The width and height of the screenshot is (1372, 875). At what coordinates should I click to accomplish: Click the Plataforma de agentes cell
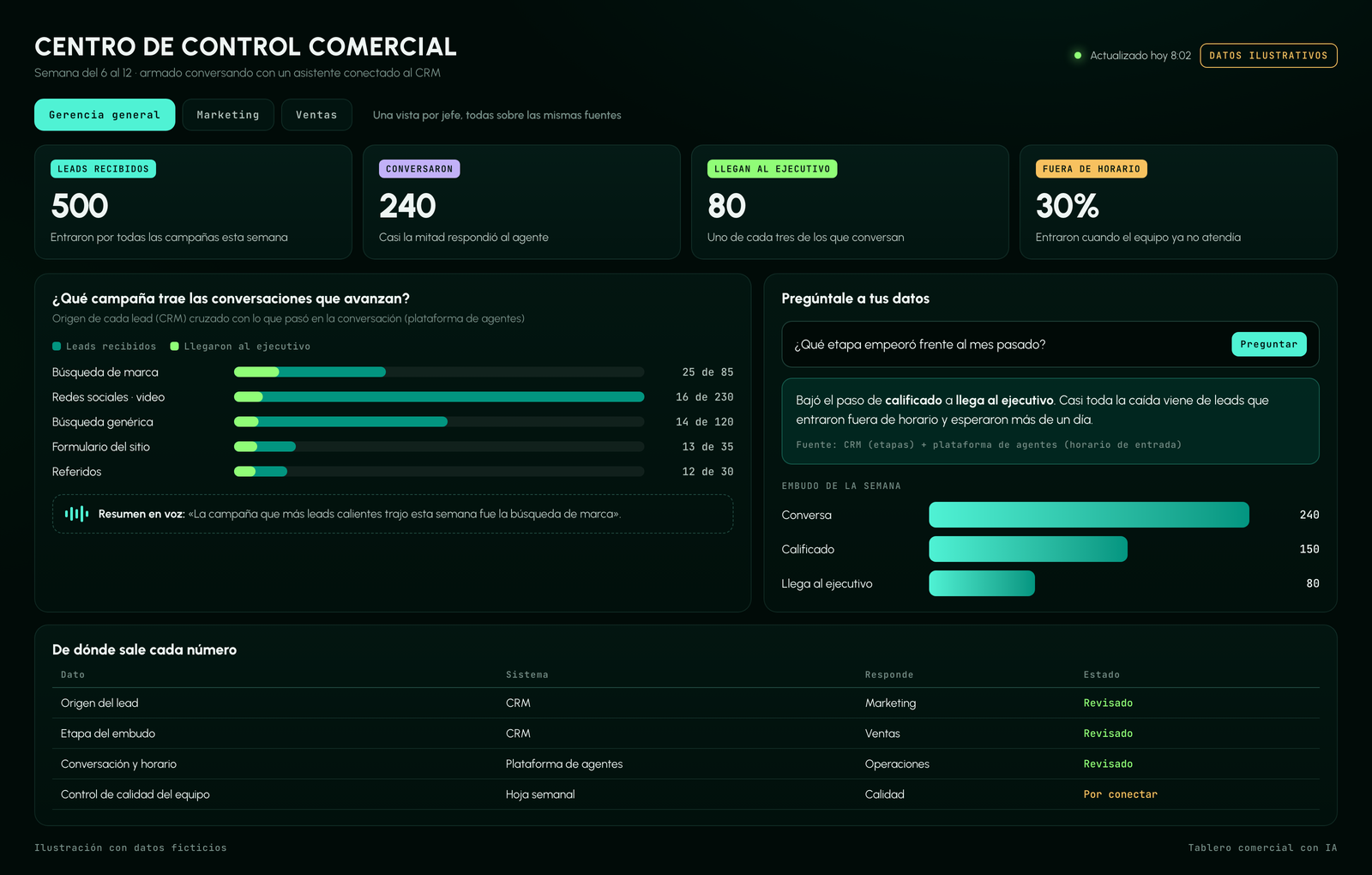[x=564, y=763]
